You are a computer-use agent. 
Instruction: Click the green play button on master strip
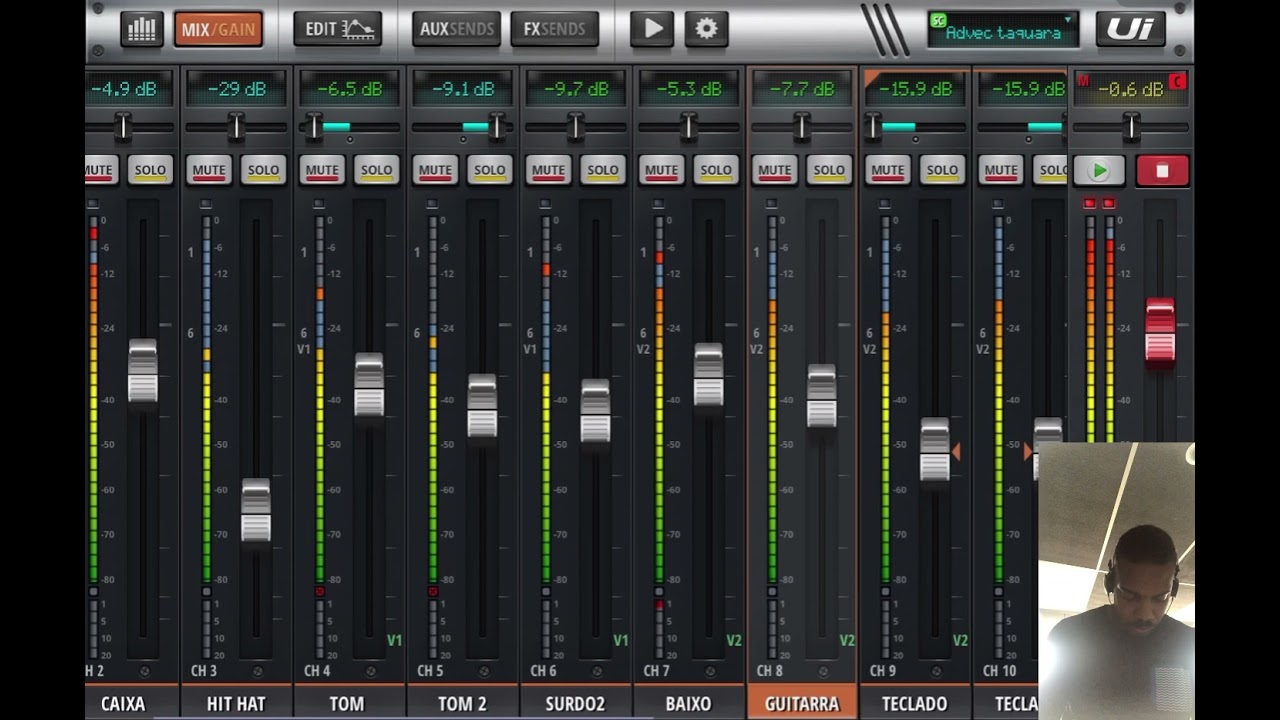tap(1099, 171)
